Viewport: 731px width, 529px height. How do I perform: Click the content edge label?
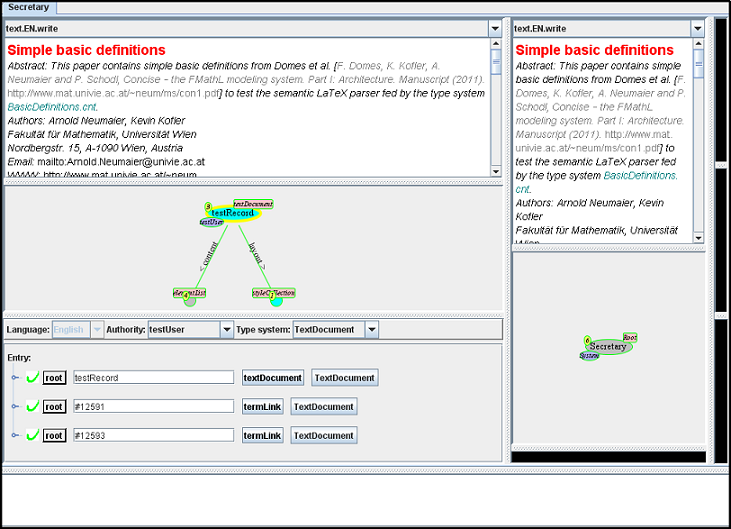coord(208,256)
